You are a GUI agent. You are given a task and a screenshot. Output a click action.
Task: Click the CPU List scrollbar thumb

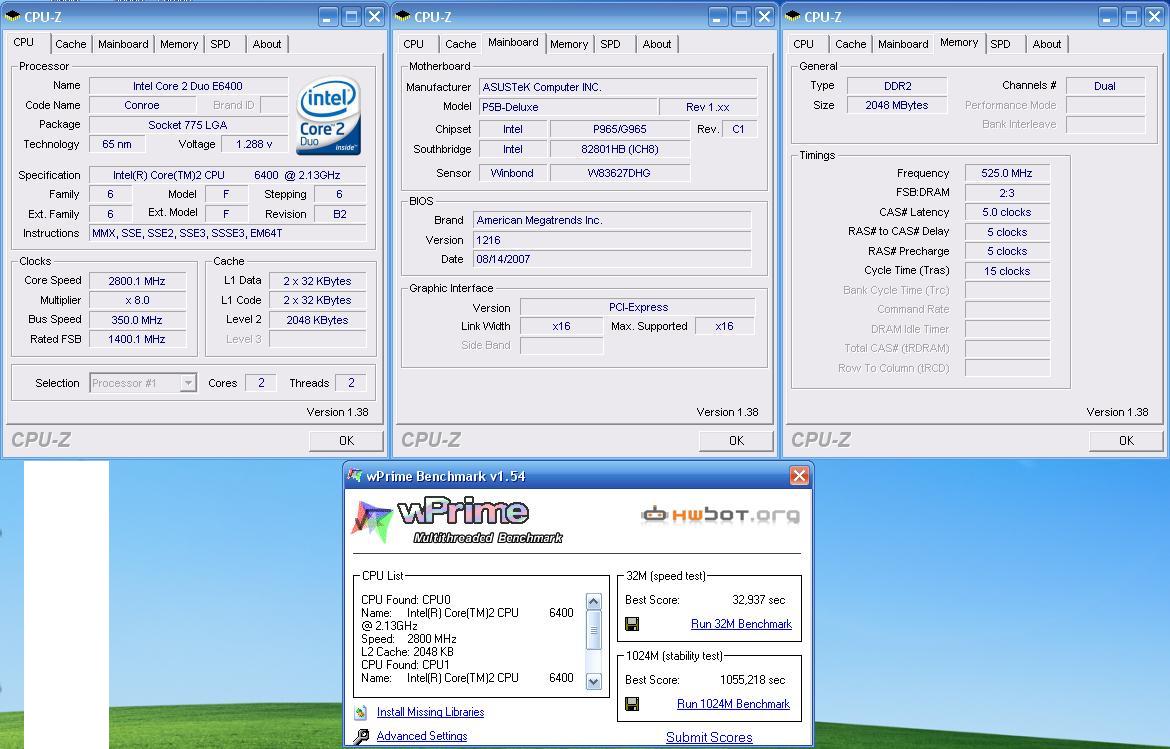pos(594,630)
